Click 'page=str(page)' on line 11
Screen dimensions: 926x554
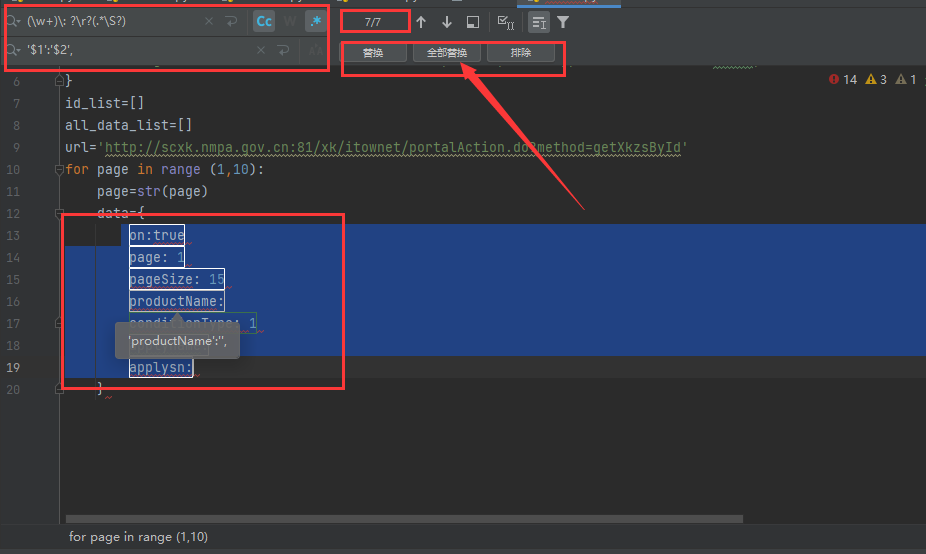coord(152,191)
